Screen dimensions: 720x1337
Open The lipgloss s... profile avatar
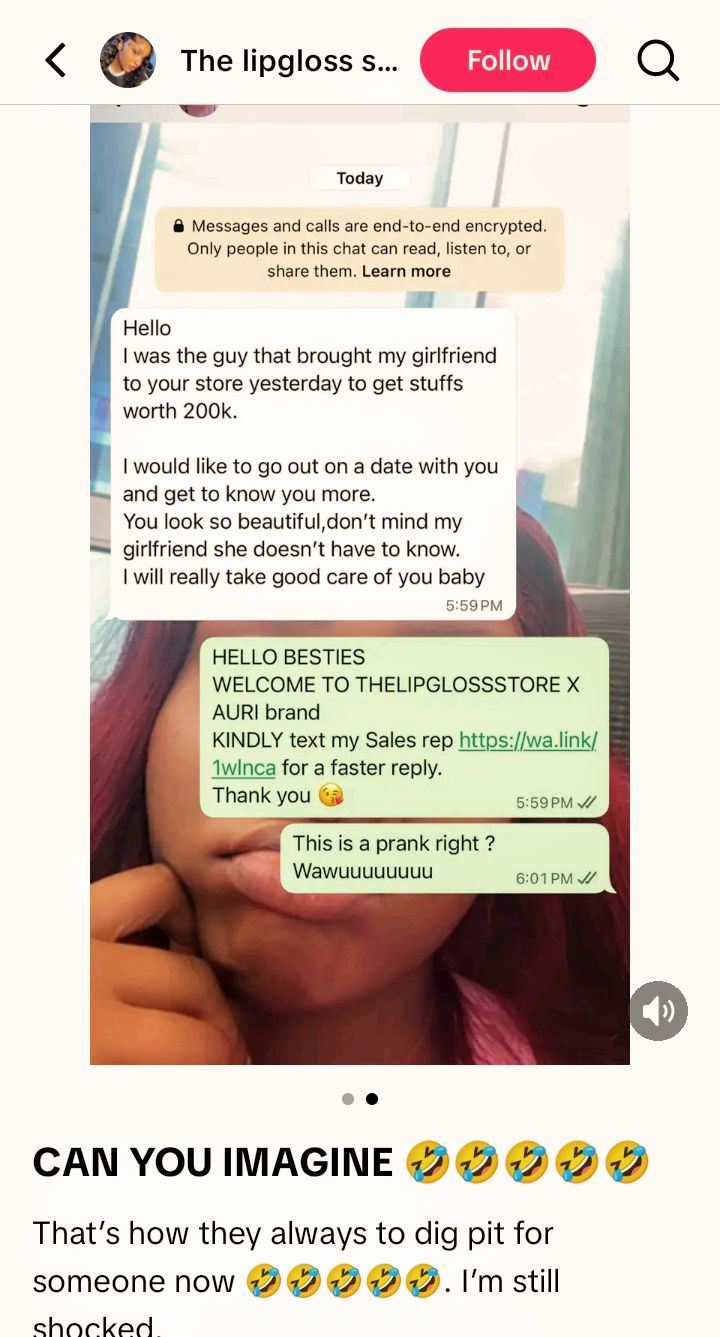[x=128, y=61]
